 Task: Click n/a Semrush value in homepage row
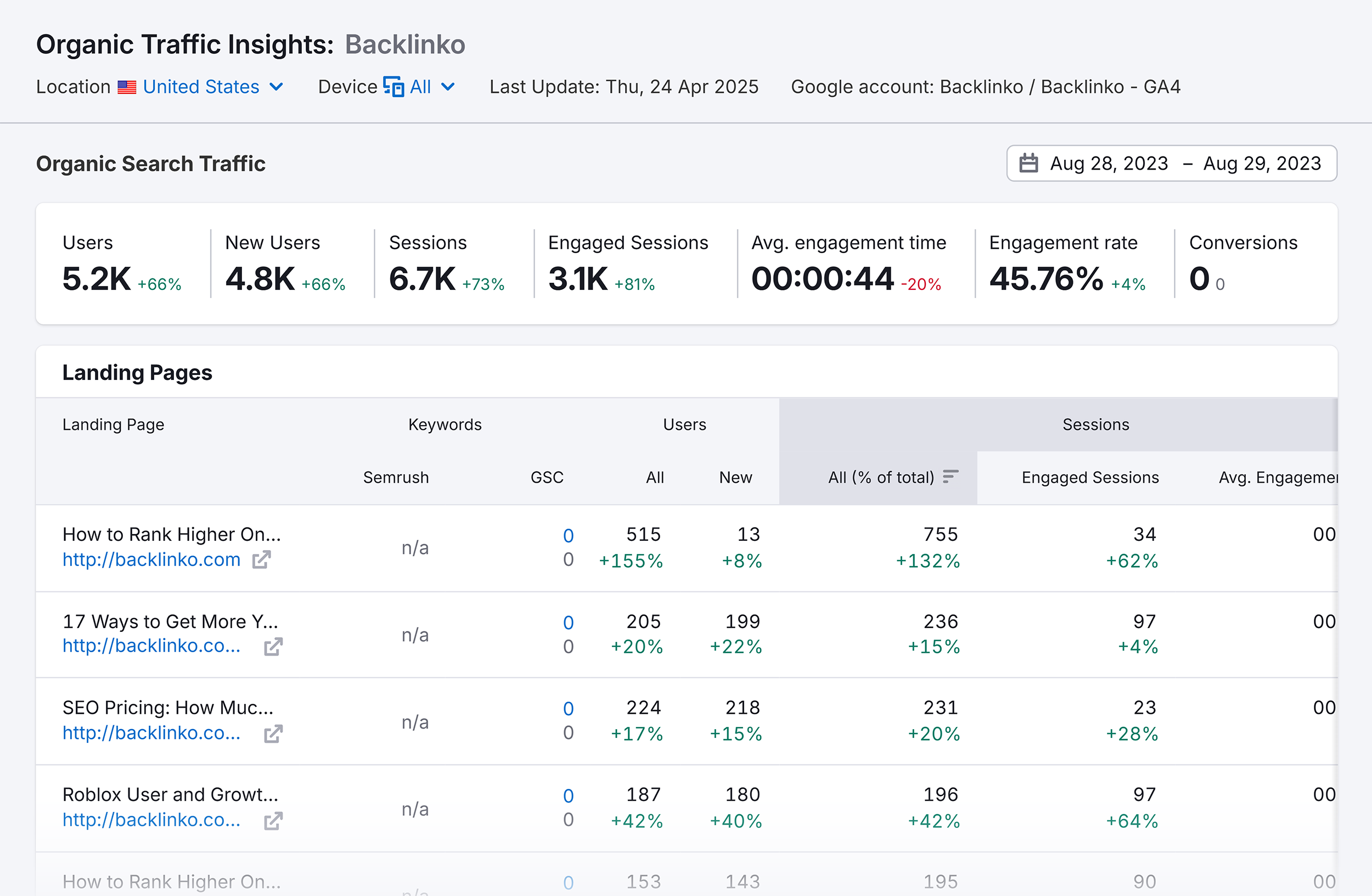click(x=415, y=548)
